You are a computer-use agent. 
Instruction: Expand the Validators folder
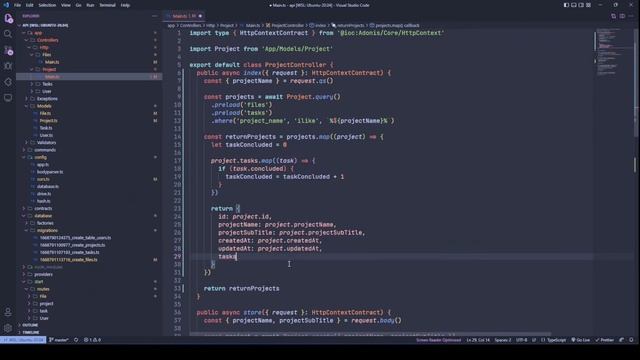pyautogui.click(x=46, y=142)
